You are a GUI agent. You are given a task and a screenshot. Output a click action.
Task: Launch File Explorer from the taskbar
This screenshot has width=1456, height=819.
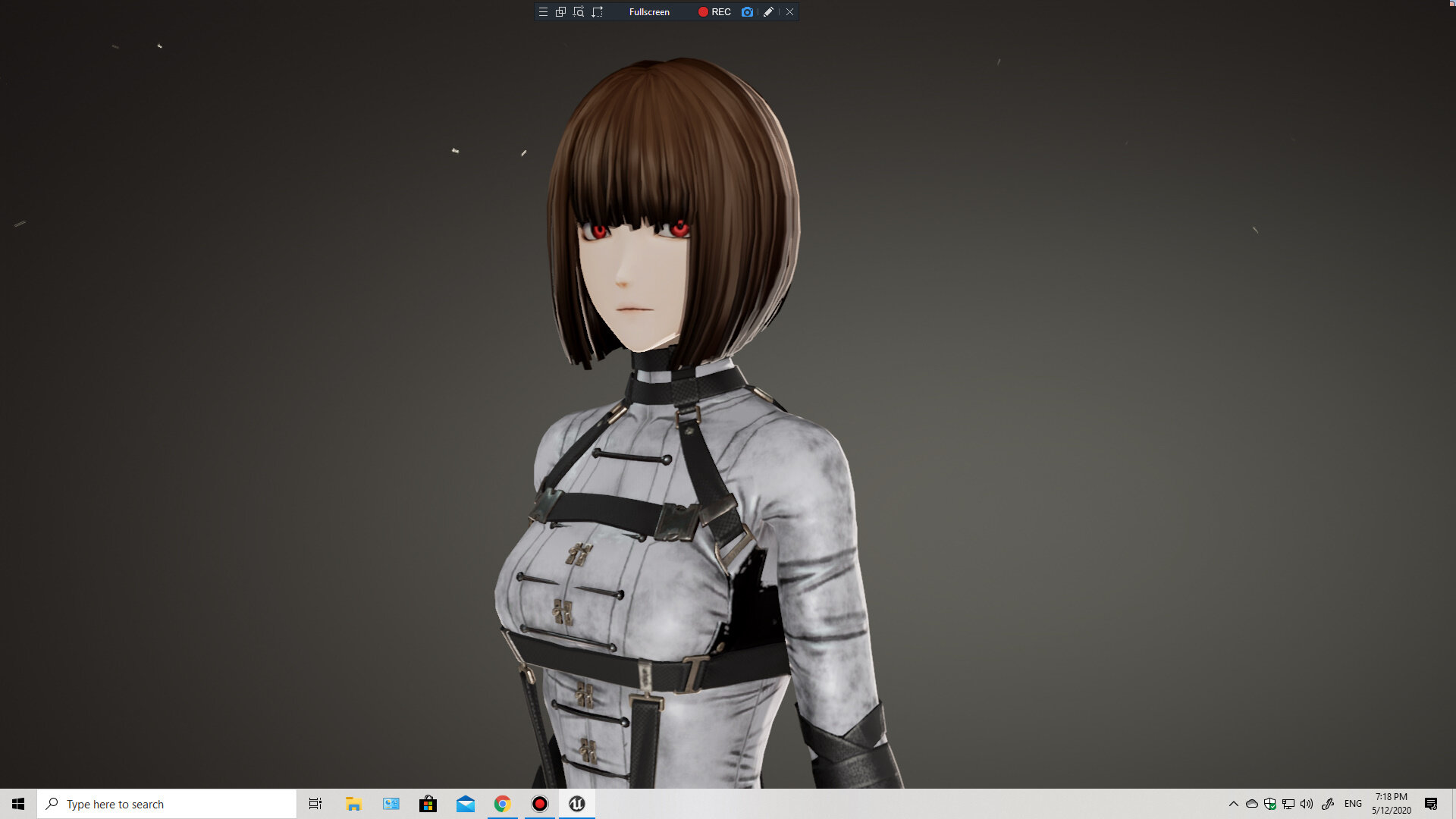[x=353, y=804]
